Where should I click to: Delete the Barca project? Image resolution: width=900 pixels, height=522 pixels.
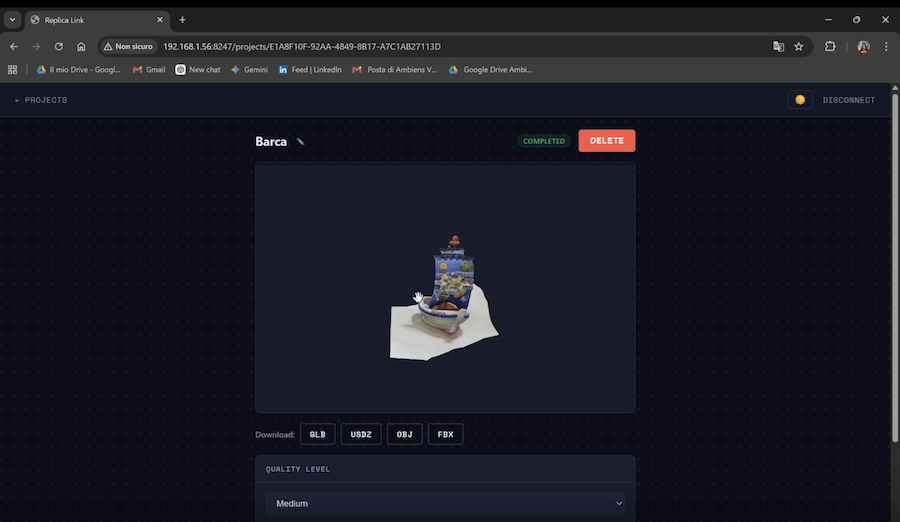point(607,141)
